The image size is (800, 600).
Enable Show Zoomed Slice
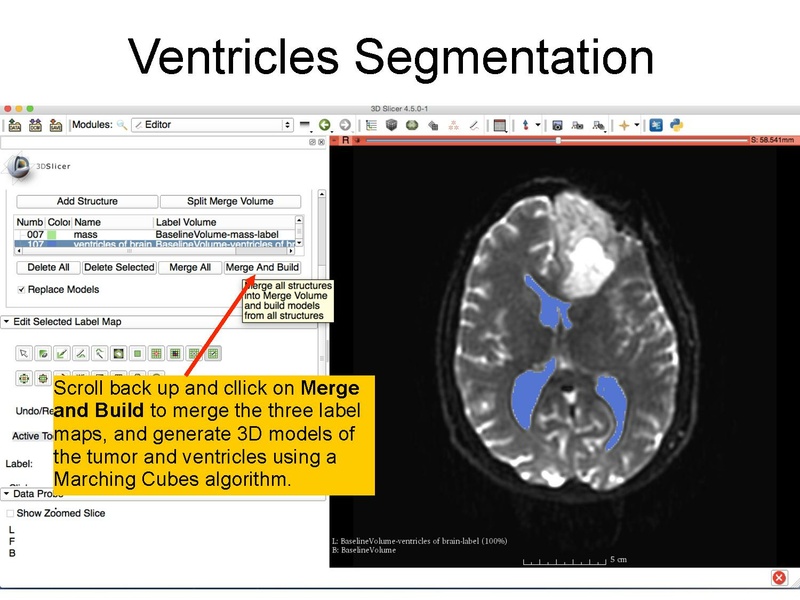click(9, 513)
